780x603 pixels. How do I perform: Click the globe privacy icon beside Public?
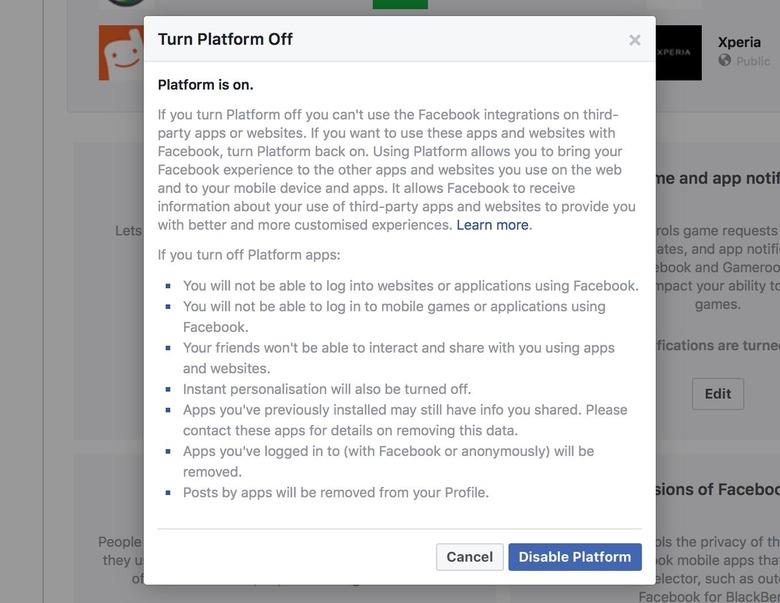(725, 61)
